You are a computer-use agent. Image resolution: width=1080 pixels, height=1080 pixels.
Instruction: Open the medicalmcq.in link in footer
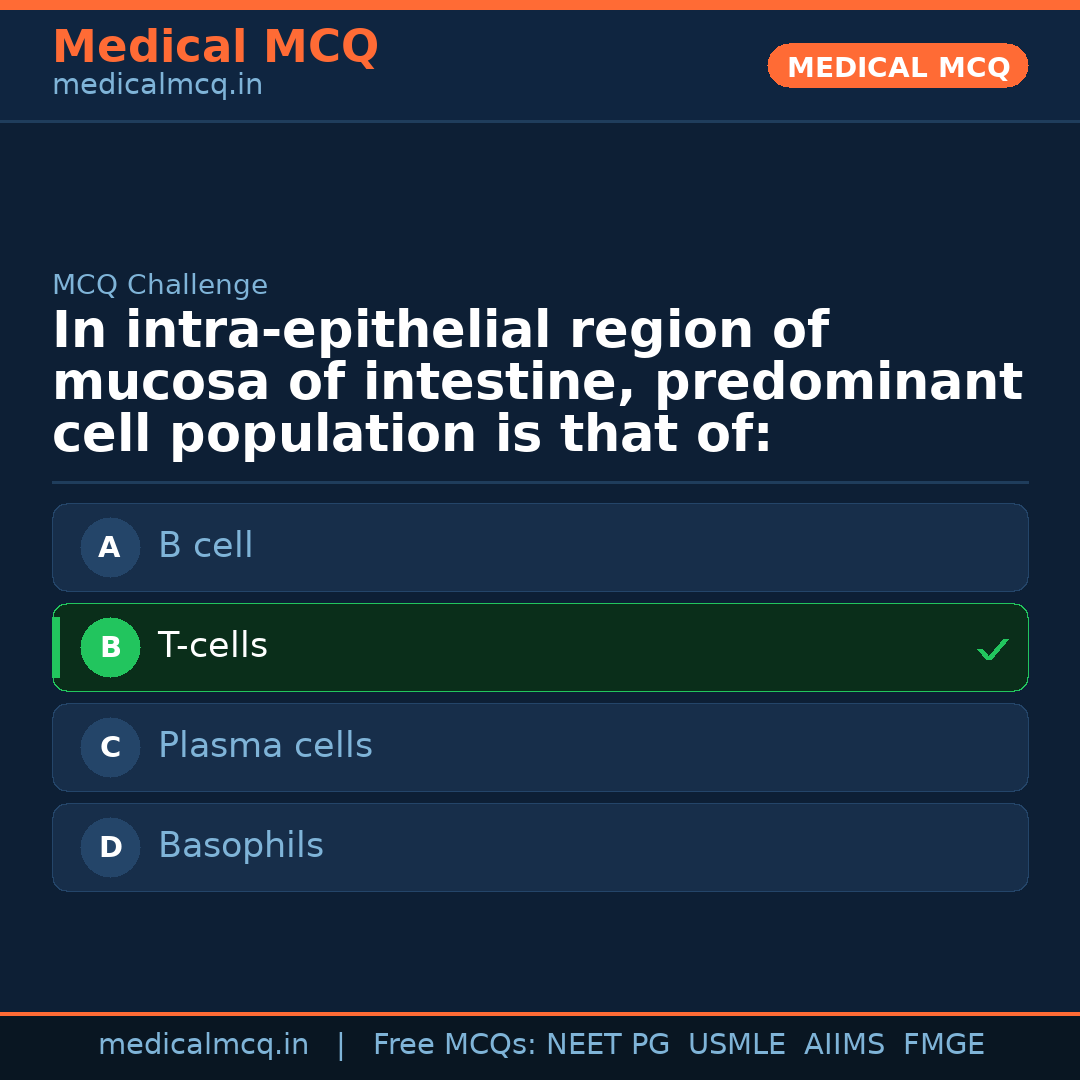(x=203, y=1045)
